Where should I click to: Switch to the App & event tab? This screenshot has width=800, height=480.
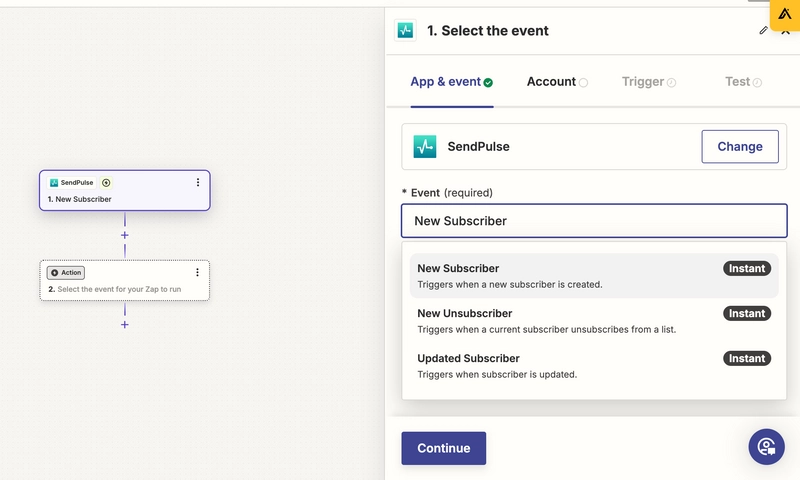pyautogui.click(x=452, y=82)
